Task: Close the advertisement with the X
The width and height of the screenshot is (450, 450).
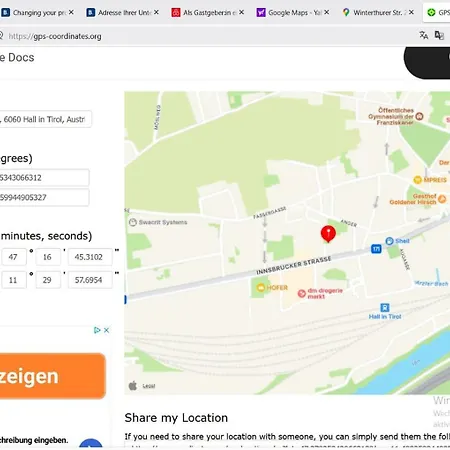Action: click(106, 330)
